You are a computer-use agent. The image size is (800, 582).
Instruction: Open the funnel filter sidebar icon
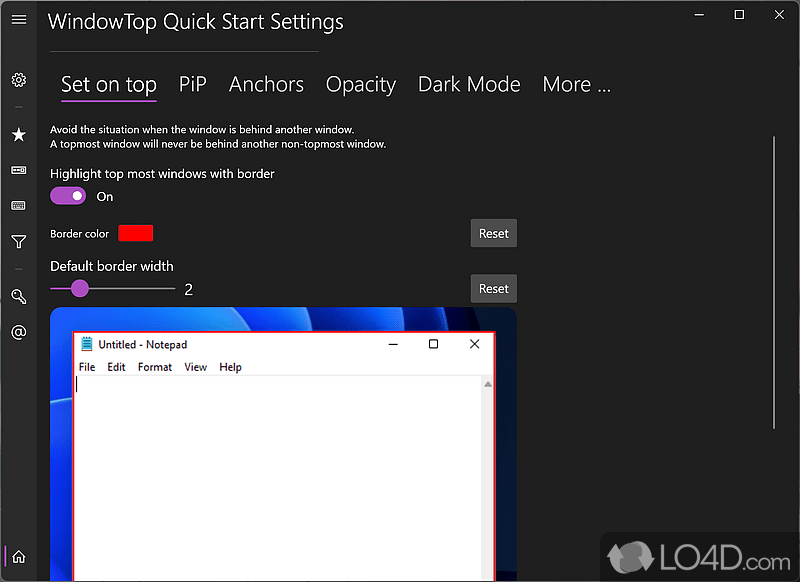[x=19, y=241]
